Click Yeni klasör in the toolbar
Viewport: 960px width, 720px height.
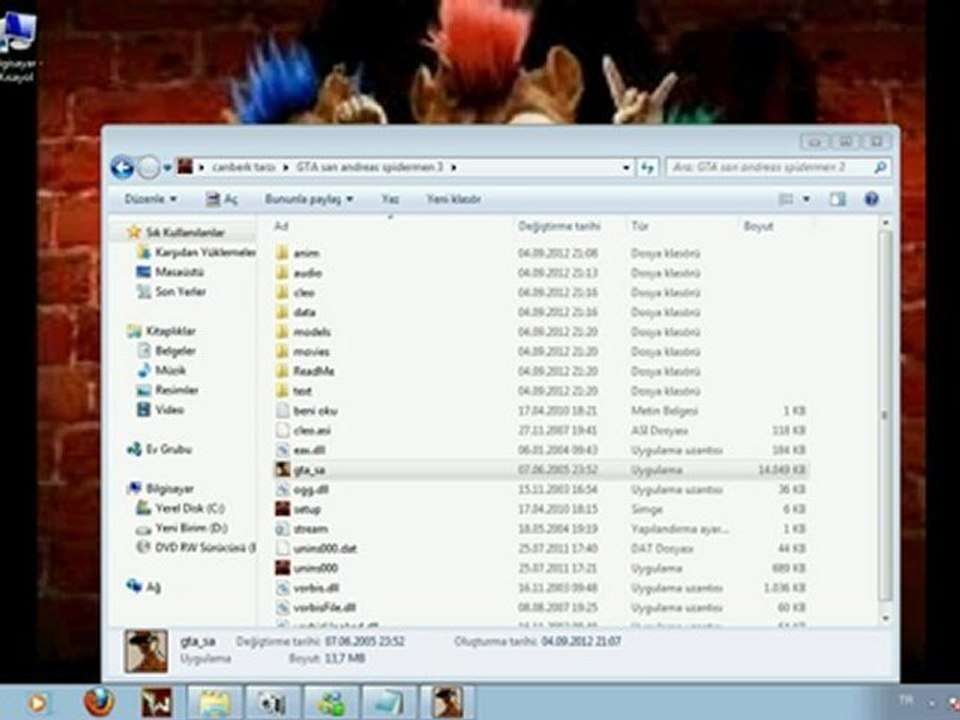453,199
